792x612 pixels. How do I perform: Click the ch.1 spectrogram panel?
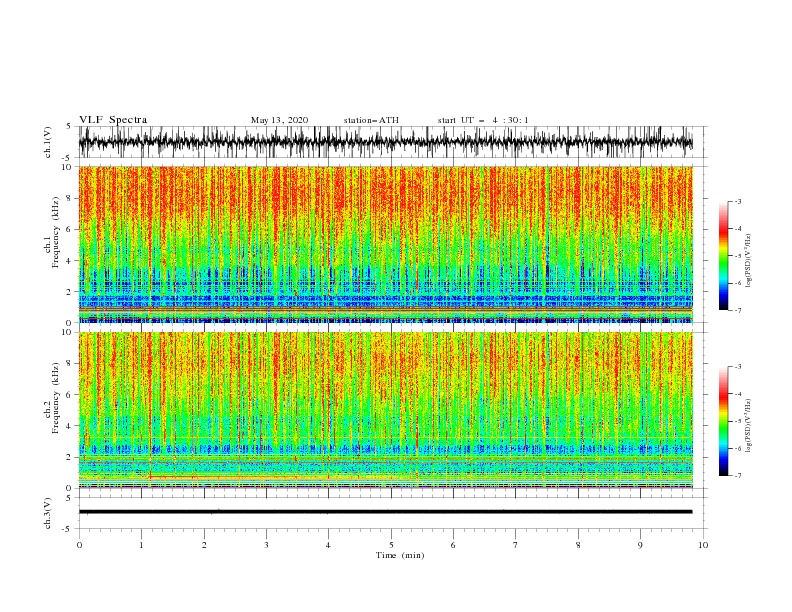[x=385, y=244]
